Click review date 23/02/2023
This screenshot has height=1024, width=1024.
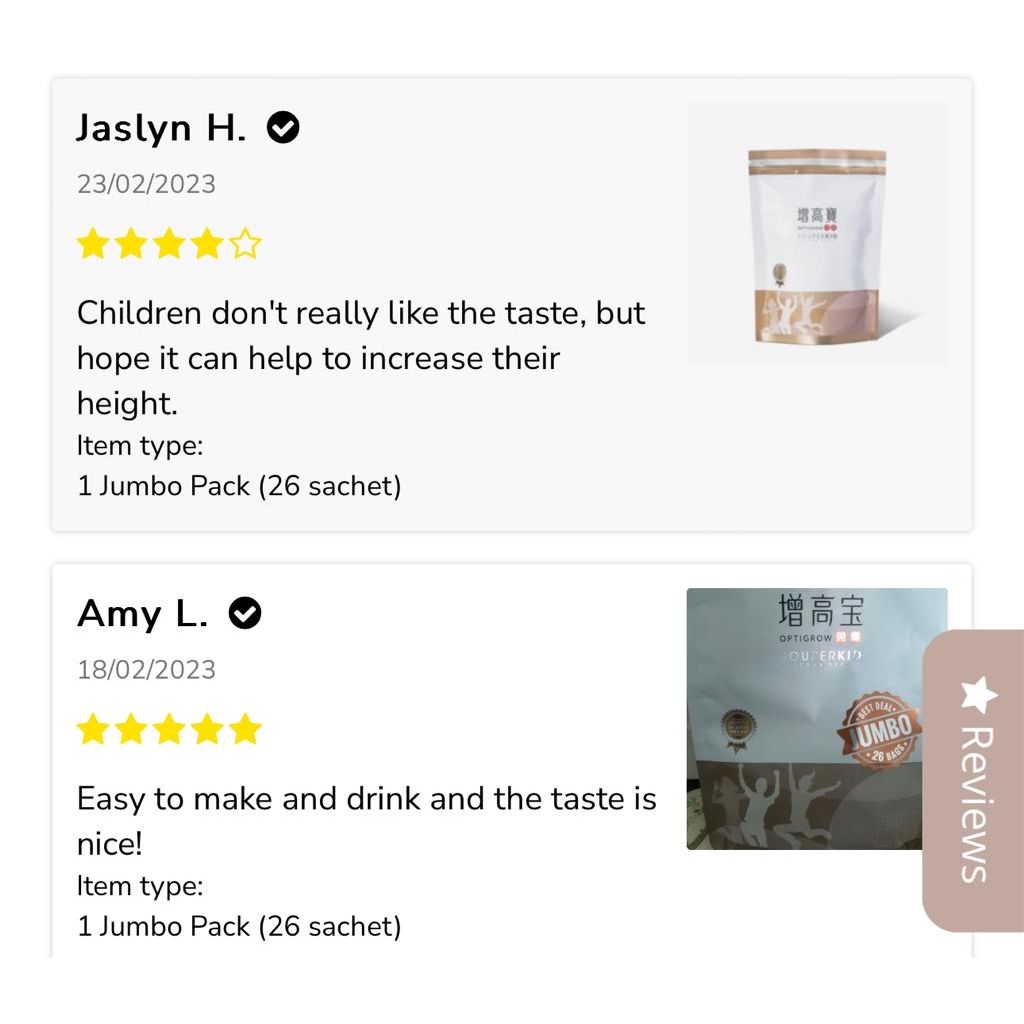(x=146, y=184)
